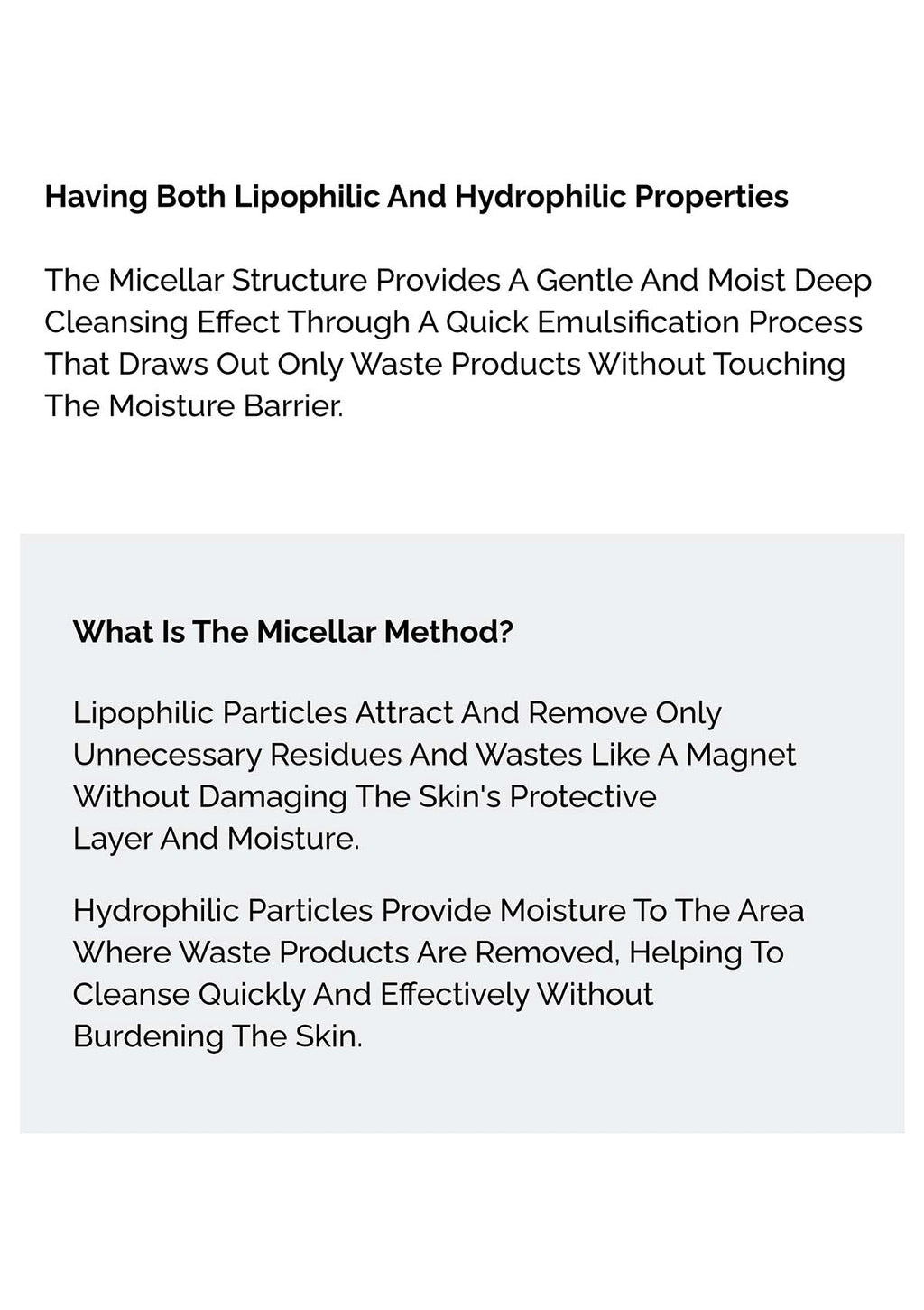Click the line starting 'The Micellar Structure Provides'
The width and height of the screenshot is (924, 1310).
coord(457,281)
